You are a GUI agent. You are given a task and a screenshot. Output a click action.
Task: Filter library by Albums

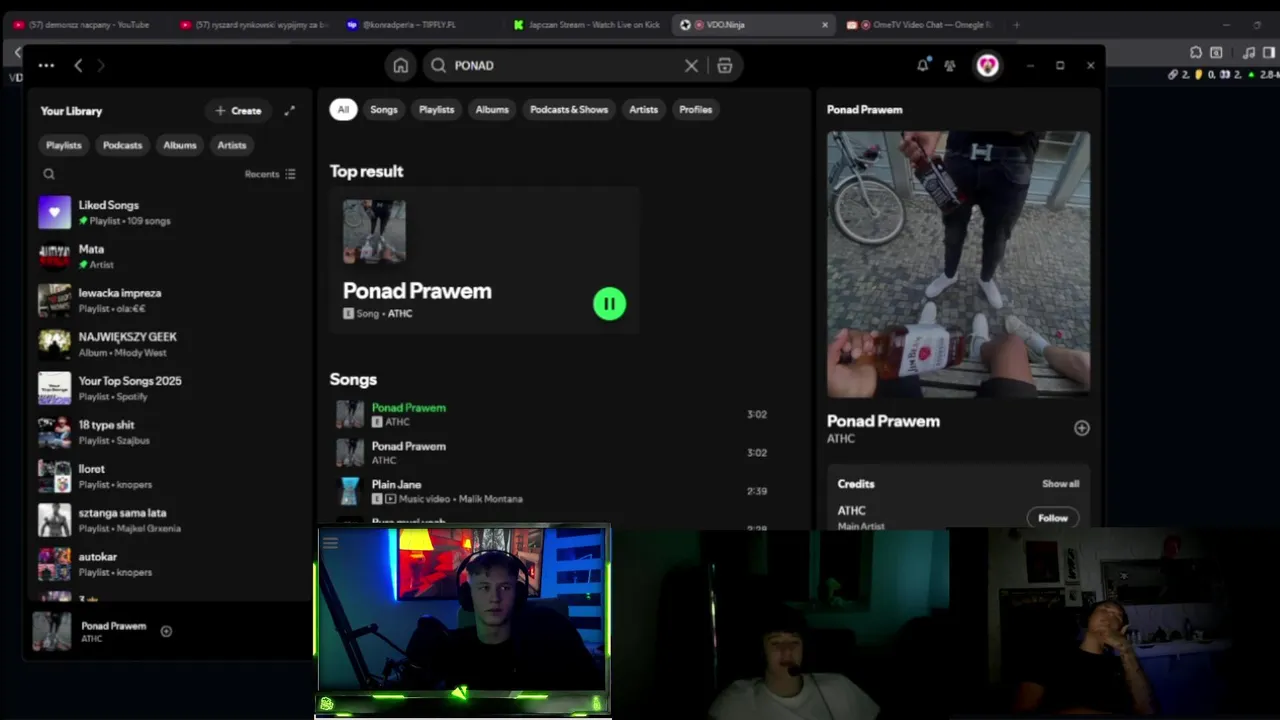click(180, 145)
